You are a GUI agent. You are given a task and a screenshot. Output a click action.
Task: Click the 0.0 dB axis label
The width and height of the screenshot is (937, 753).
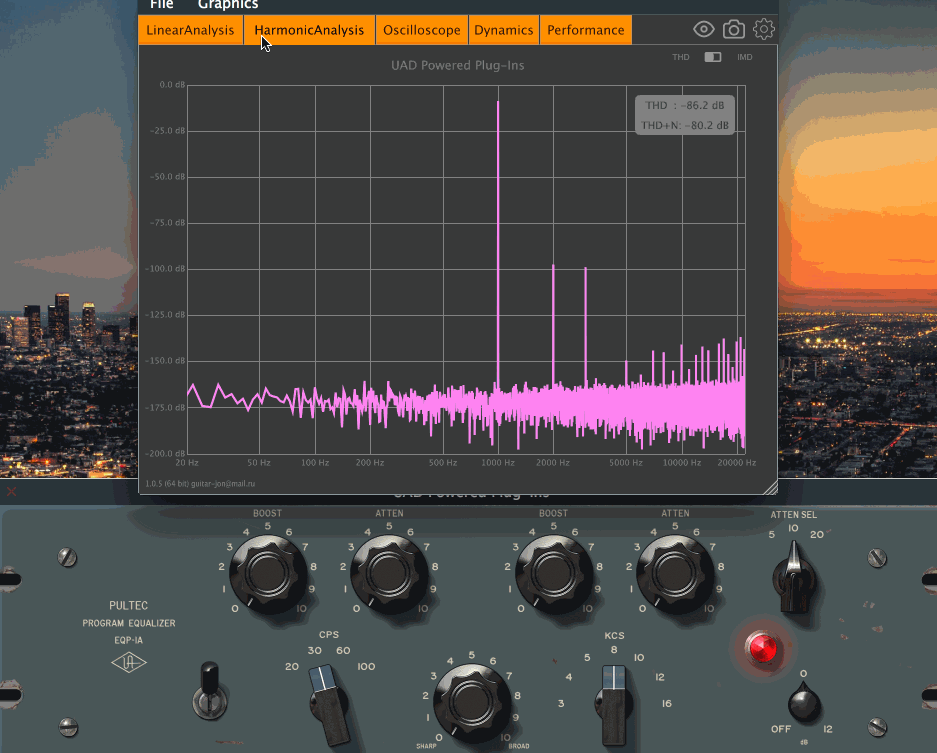[172, 85]
